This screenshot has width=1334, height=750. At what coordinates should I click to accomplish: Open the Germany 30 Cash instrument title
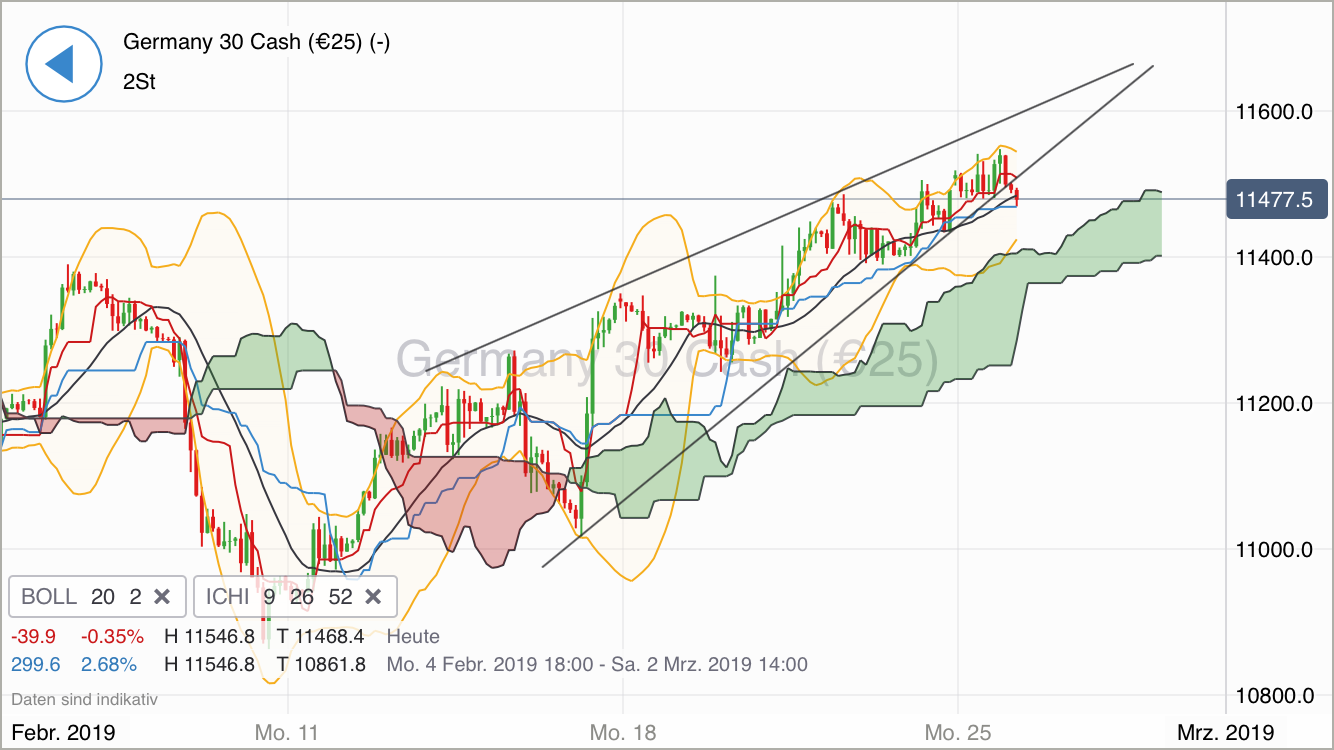pyautogui.click(x=254, y=42)
